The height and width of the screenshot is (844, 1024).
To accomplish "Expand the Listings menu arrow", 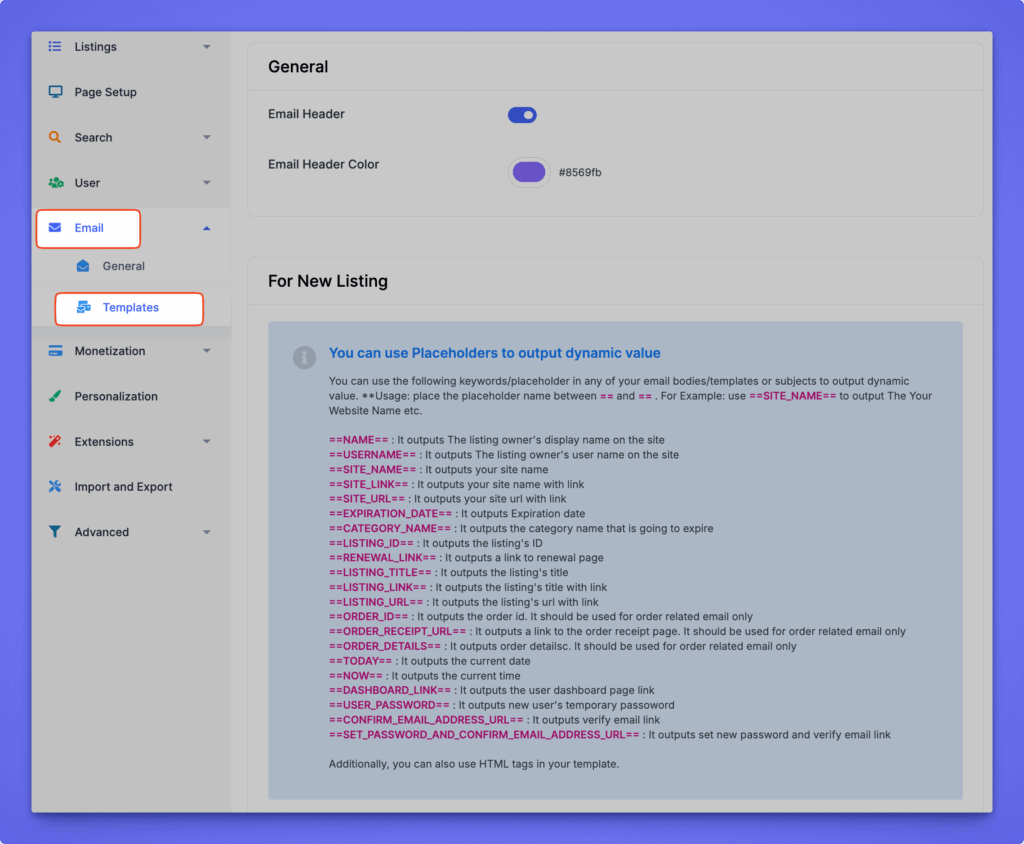I will 206,47.
